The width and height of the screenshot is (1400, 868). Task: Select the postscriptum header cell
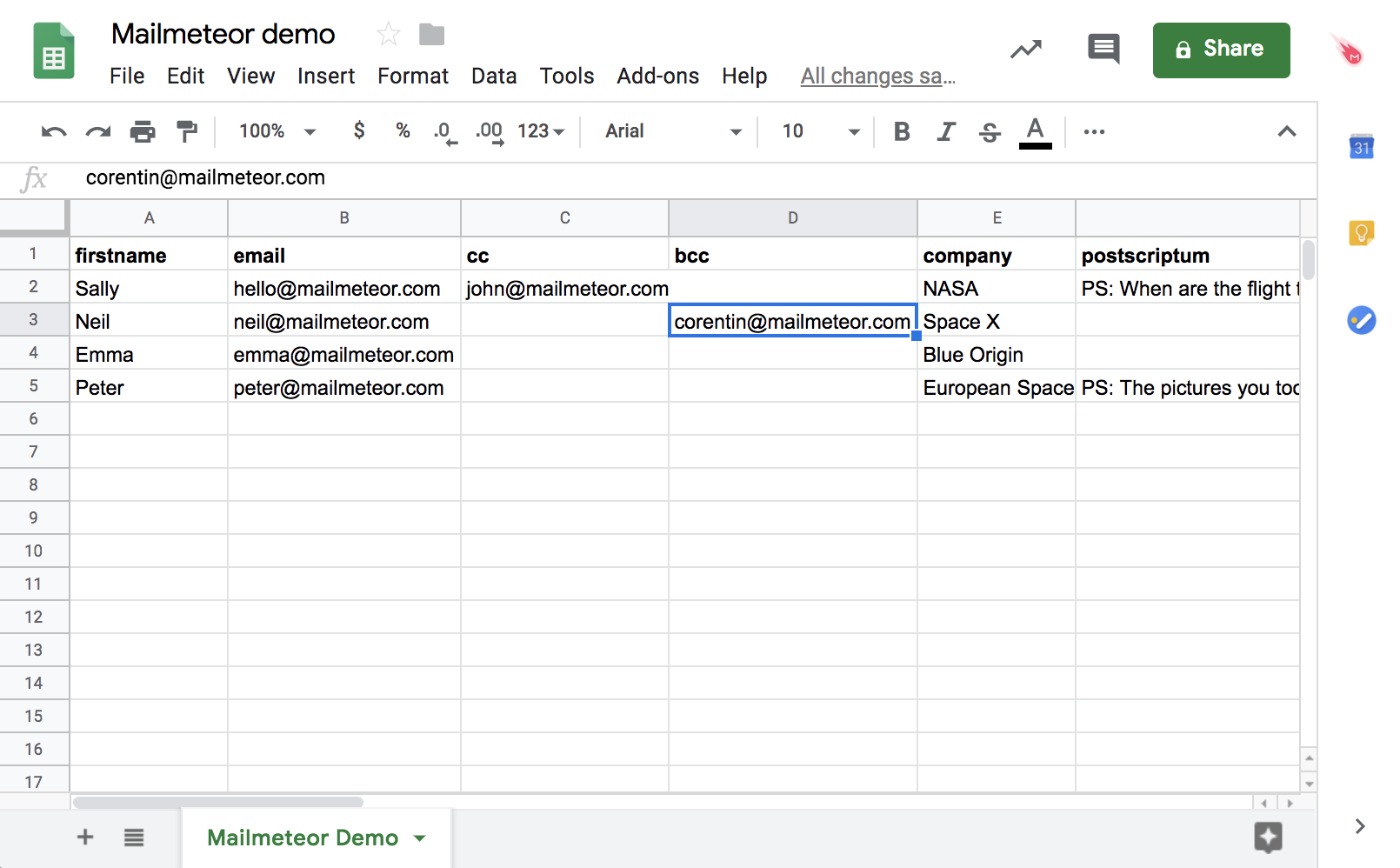[1188, 255]
